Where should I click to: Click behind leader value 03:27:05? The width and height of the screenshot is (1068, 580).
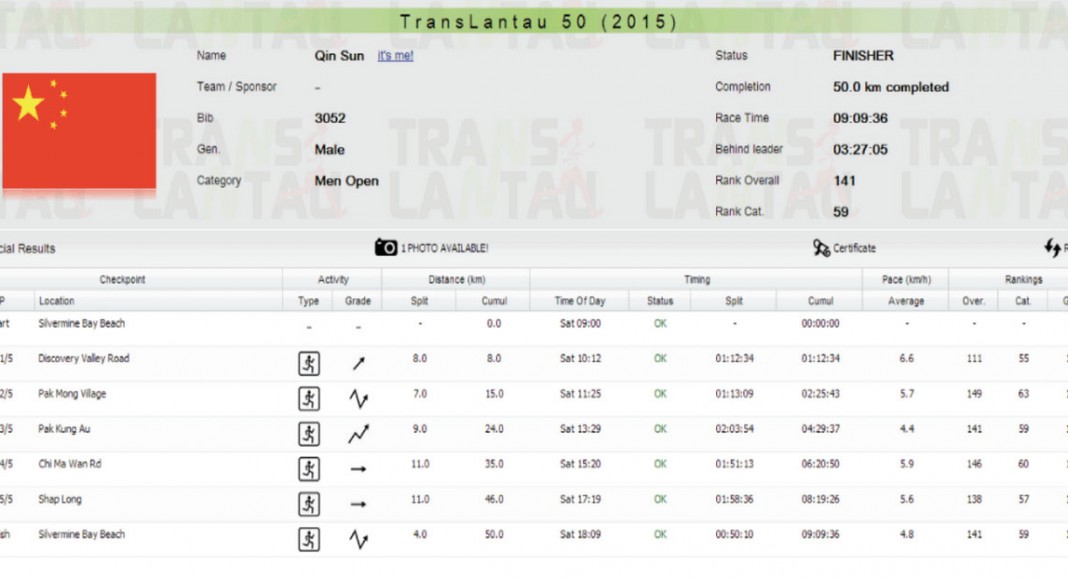click(860, 150)
